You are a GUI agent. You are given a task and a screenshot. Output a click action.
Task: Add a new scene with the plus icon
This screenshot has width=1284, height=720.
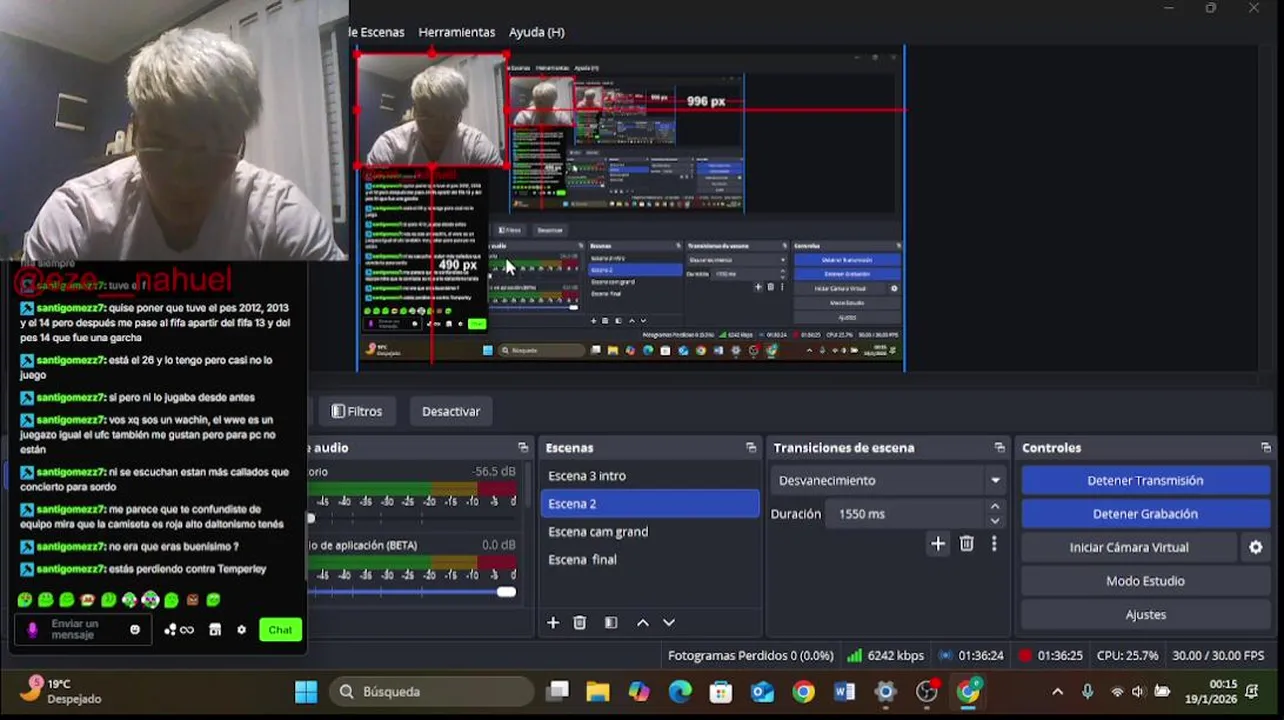click(x=553, y=622)
